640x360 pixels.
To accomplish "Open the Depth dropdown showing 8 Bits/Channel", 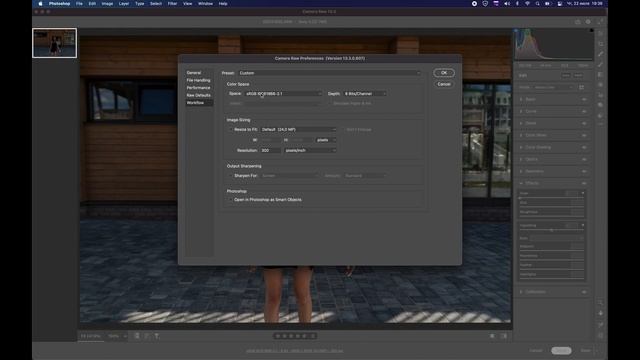I will (x=365, y=94).
